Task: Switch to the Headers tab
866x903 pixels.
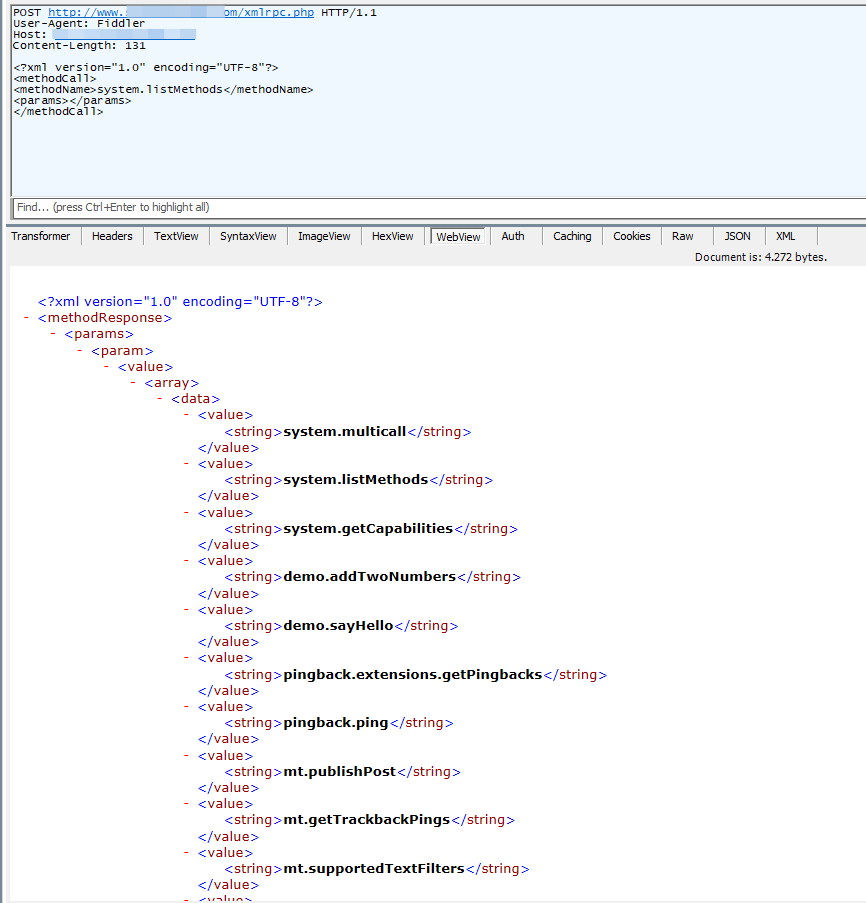Action: [112, 236]
